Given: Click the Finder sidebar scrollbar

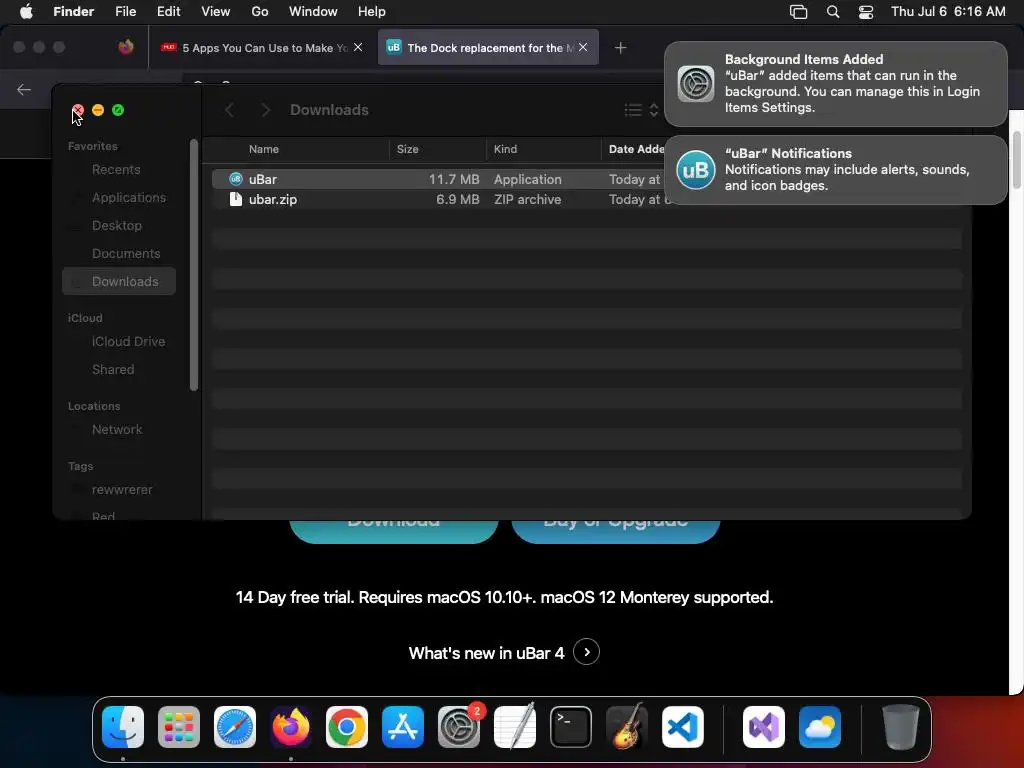Looking at the screenshot, I should [x=193, y=264].
